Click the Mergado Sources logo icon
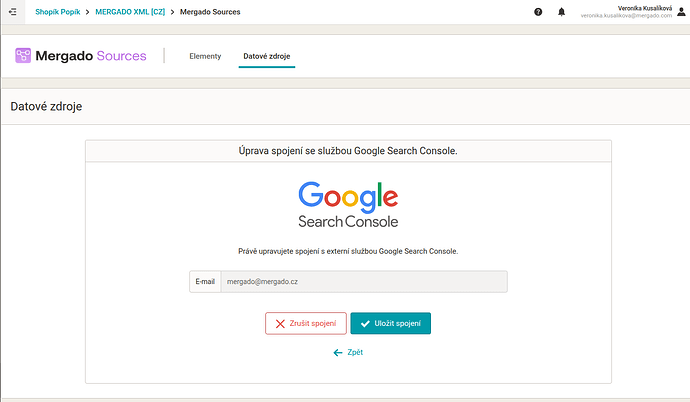Screen dimensions: 690x402 (x=23, y=55)
